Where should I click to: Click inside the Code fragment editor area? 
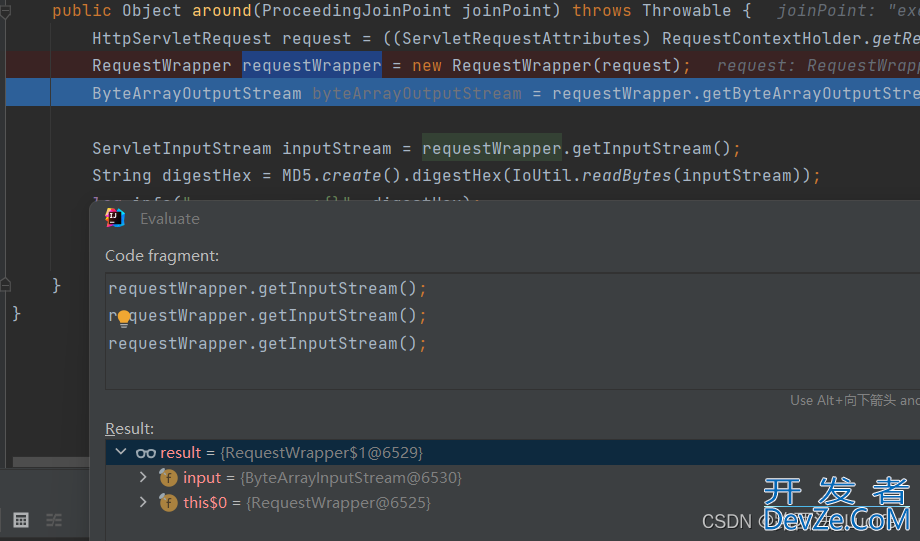(x=512, y=331)
